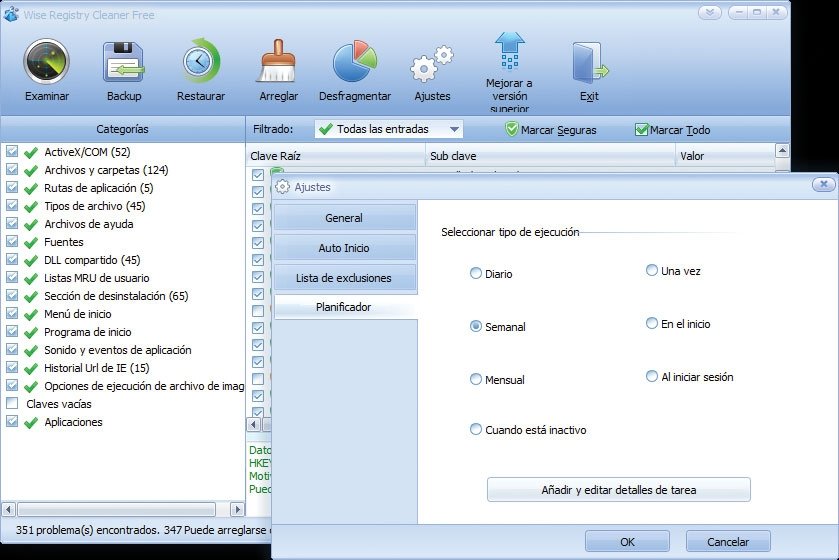The image size is (839, 560).
Task: Start scan with the Examinar radar icon
Action: [47, 62]
